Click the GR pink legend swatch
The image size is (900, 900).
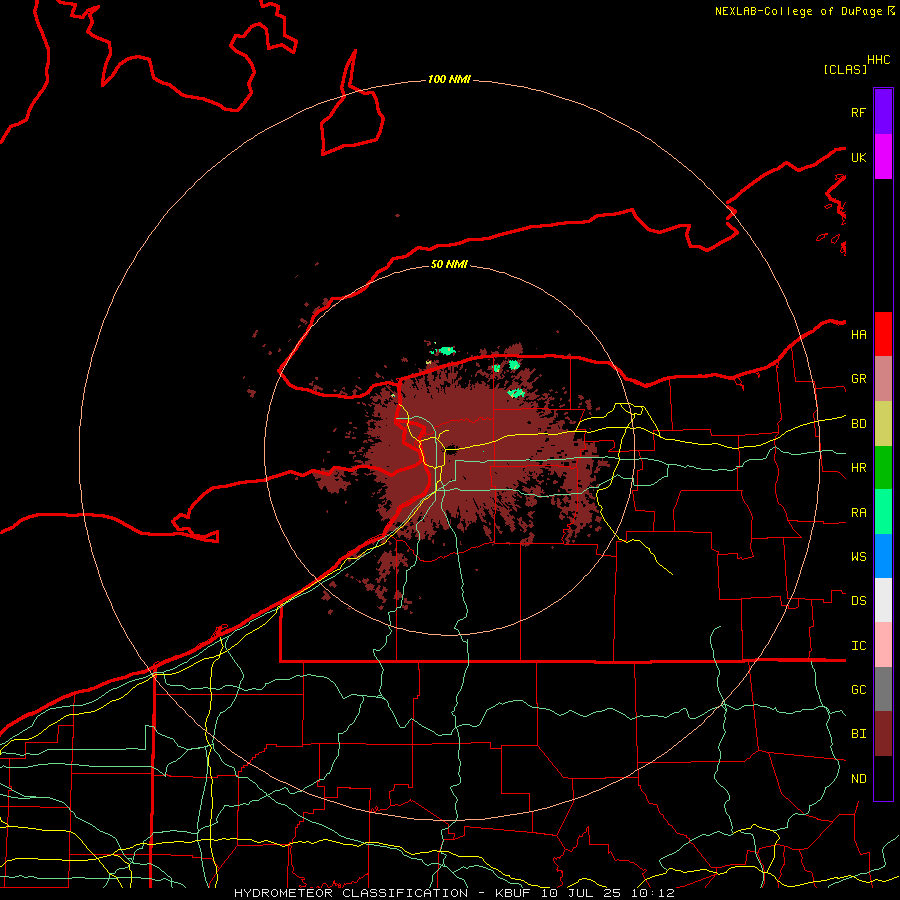click(x=883, y=379)
